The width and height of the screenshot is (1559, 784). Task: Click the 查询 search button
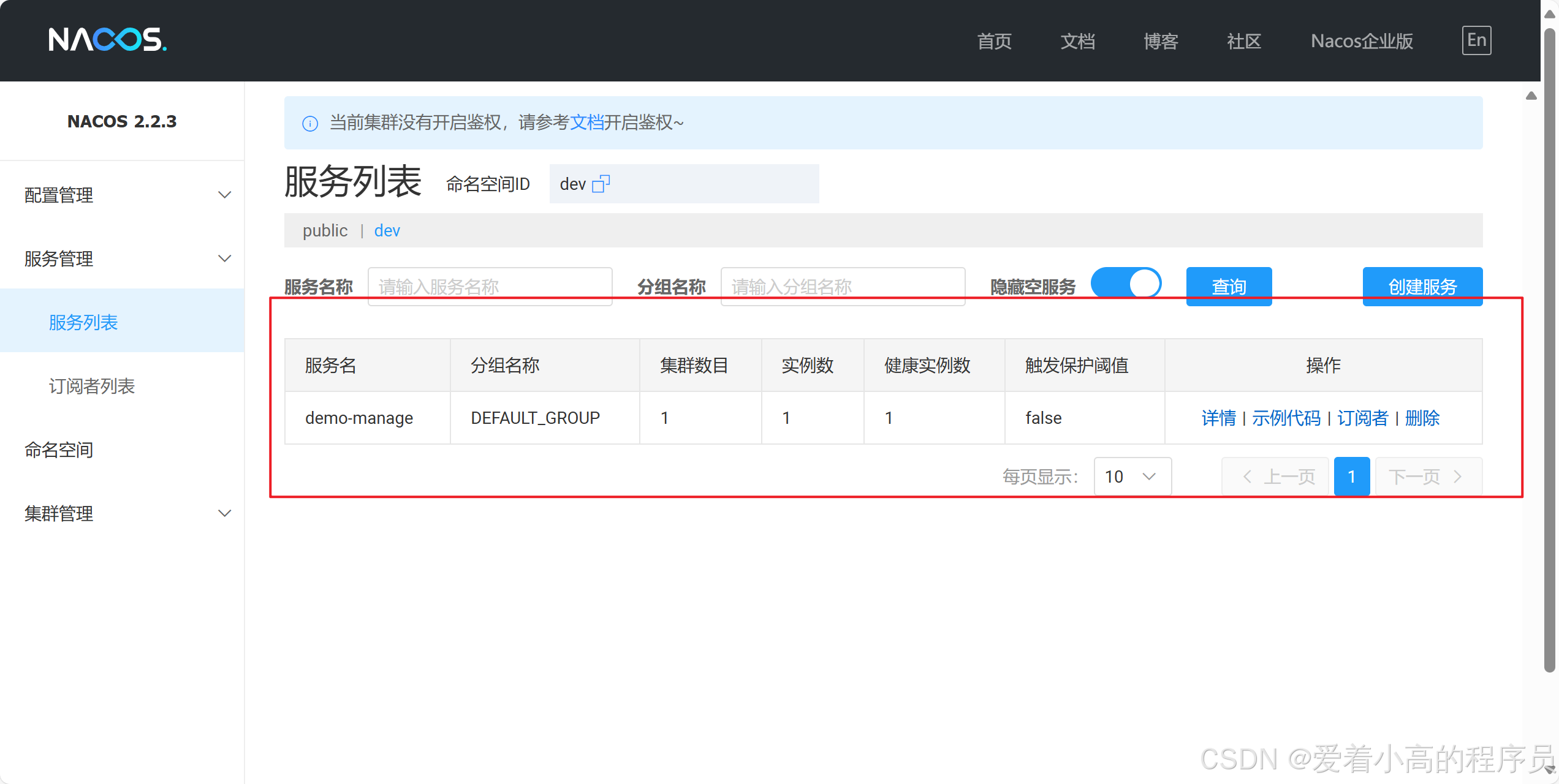(1228, 286)
